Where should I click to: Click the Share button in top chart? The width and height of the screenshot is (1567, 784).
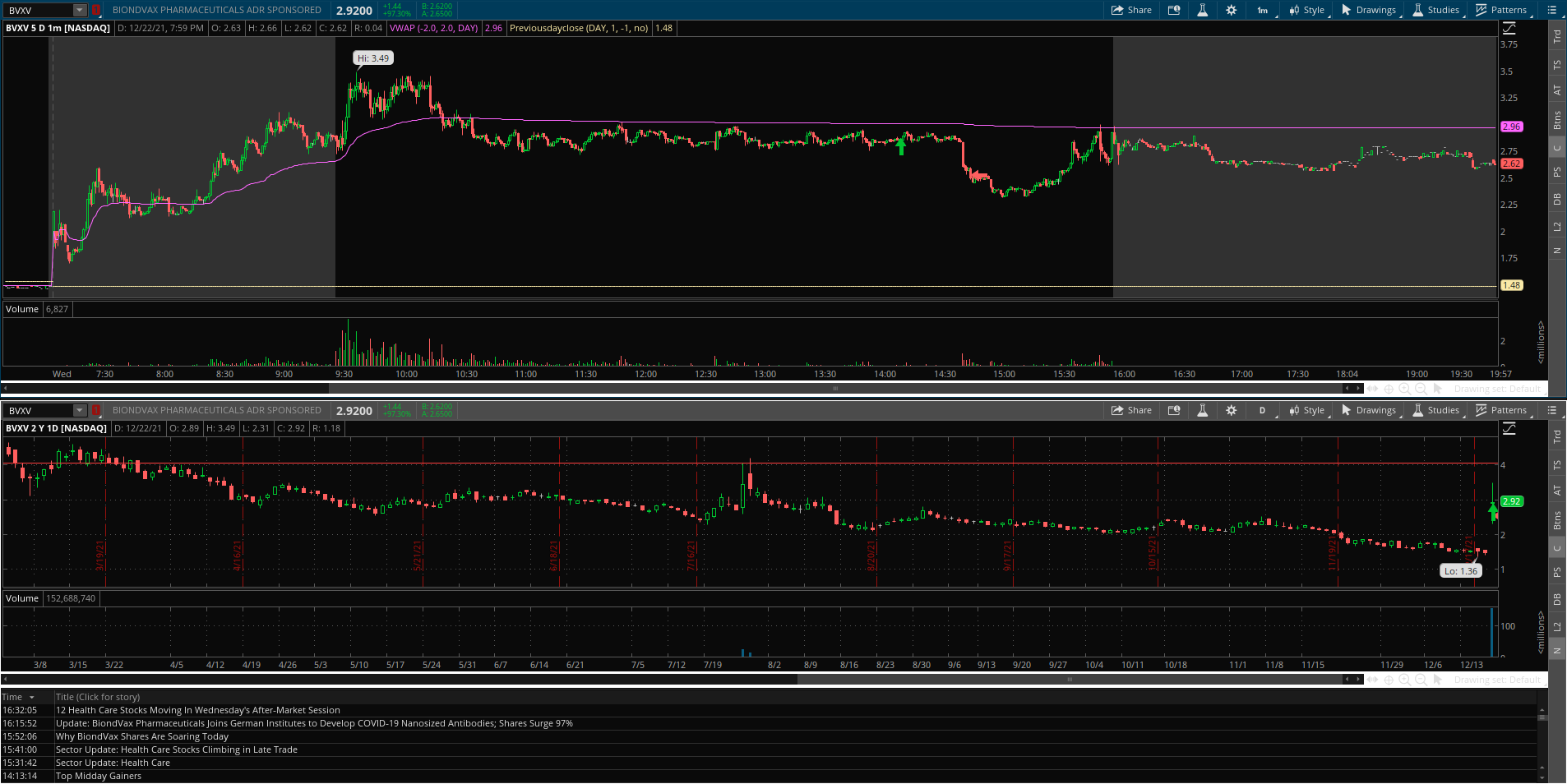tap(1131, 11)
